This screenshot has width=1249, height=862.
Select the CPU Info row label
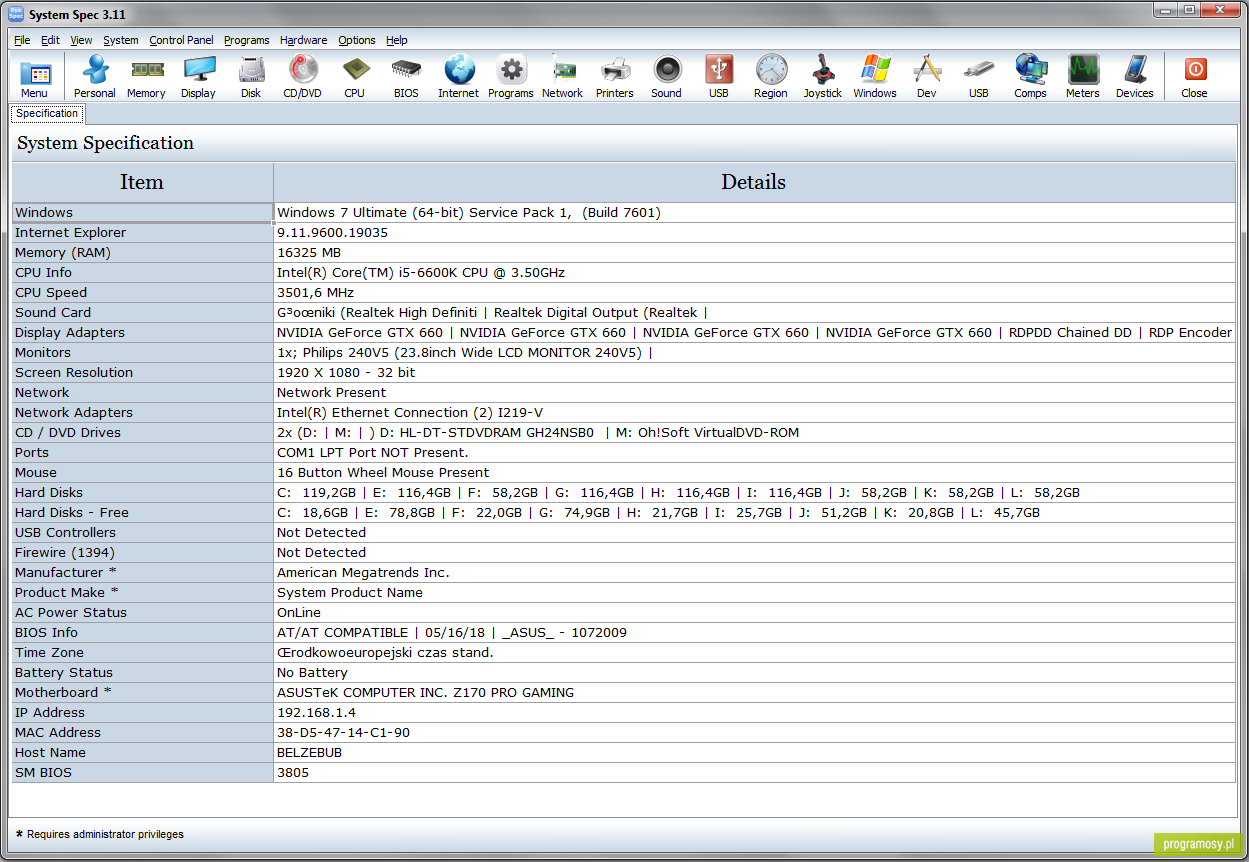click(142, 272)
